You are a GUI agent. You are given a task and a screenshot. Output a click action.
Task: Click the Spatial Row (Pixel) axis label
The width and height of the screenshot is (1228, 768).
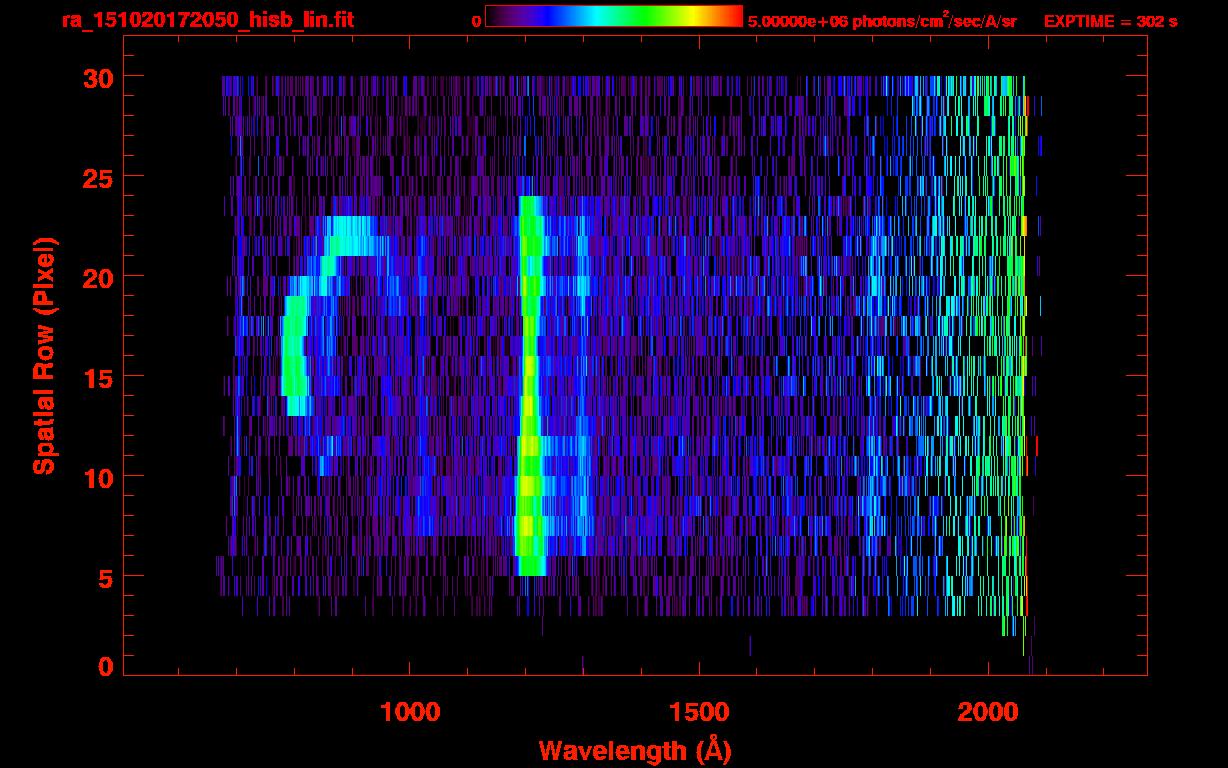click(x=44, y=355)
